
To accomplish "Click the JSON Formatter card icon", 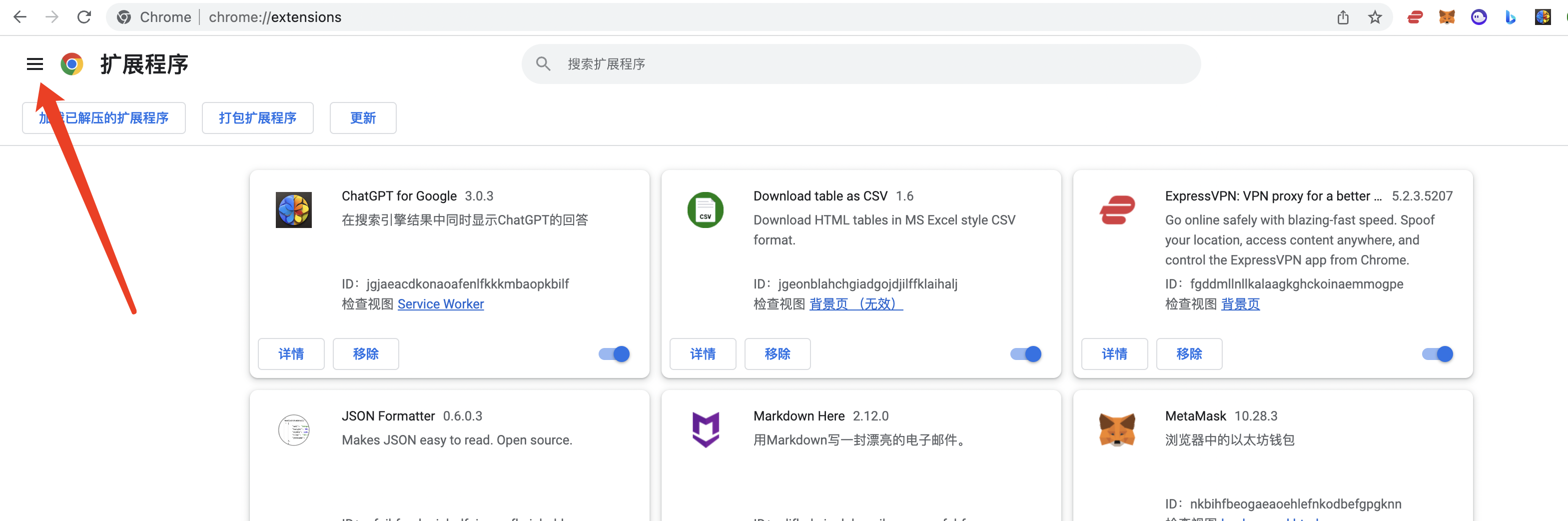I will 293,429.
